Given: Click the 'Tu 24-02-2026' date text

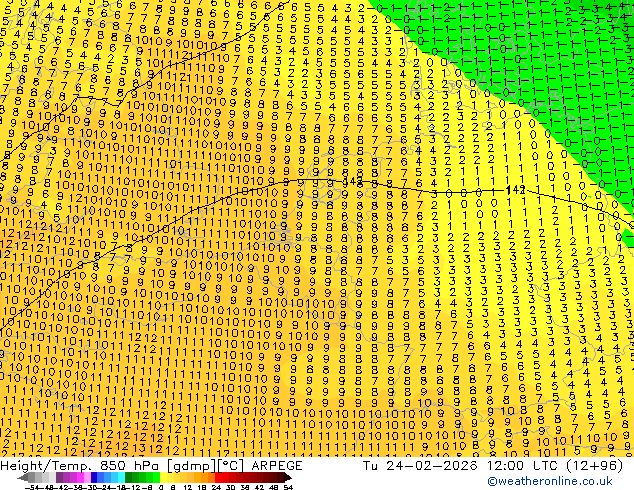Looking at the screenshot, I should pos(420,466).
